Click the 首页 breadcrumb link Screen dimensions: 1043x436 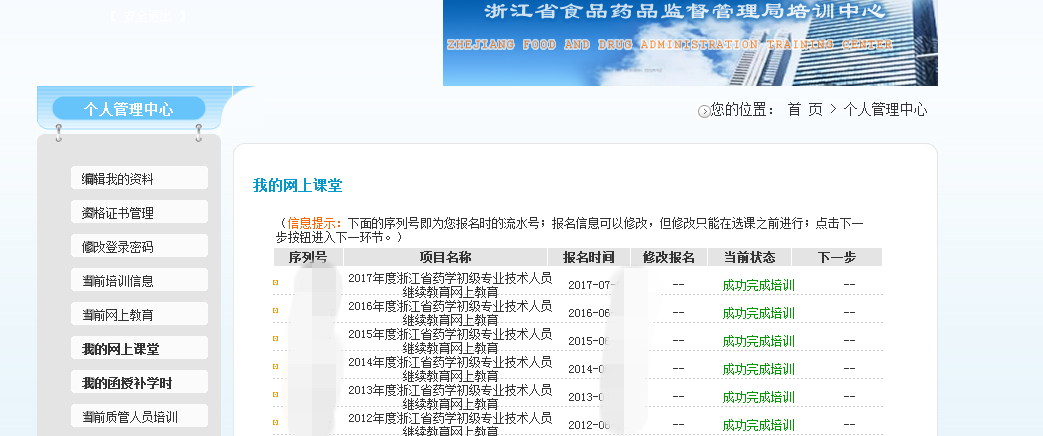805,110
